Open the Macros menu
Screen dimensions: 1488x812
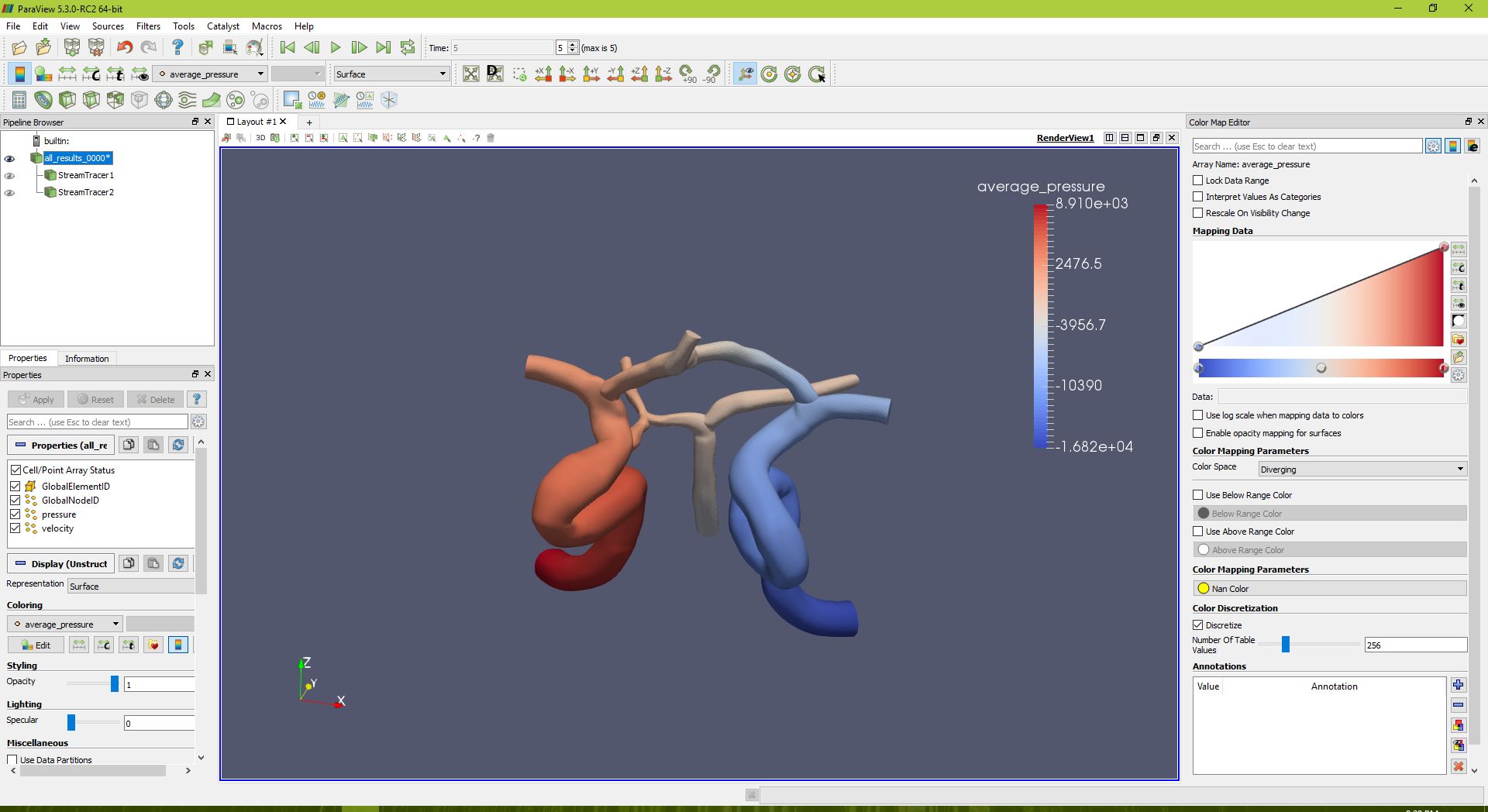click(x=267, y=26)
